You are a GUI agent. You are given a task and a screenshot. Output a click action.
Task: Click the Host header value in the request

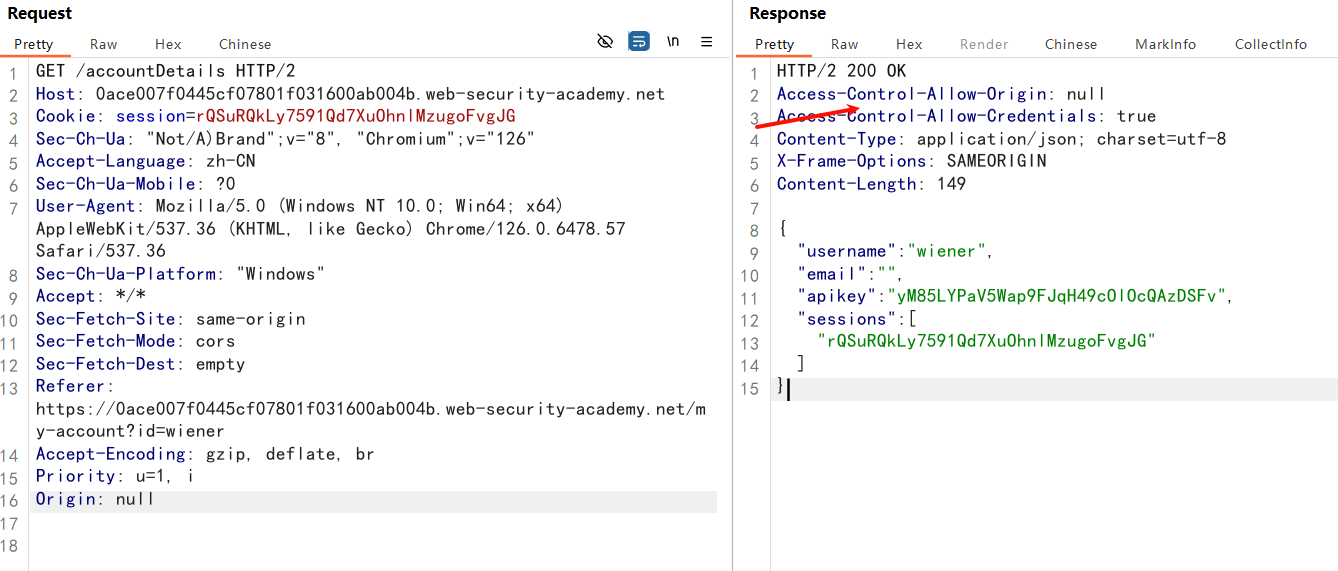coord(380,94)
